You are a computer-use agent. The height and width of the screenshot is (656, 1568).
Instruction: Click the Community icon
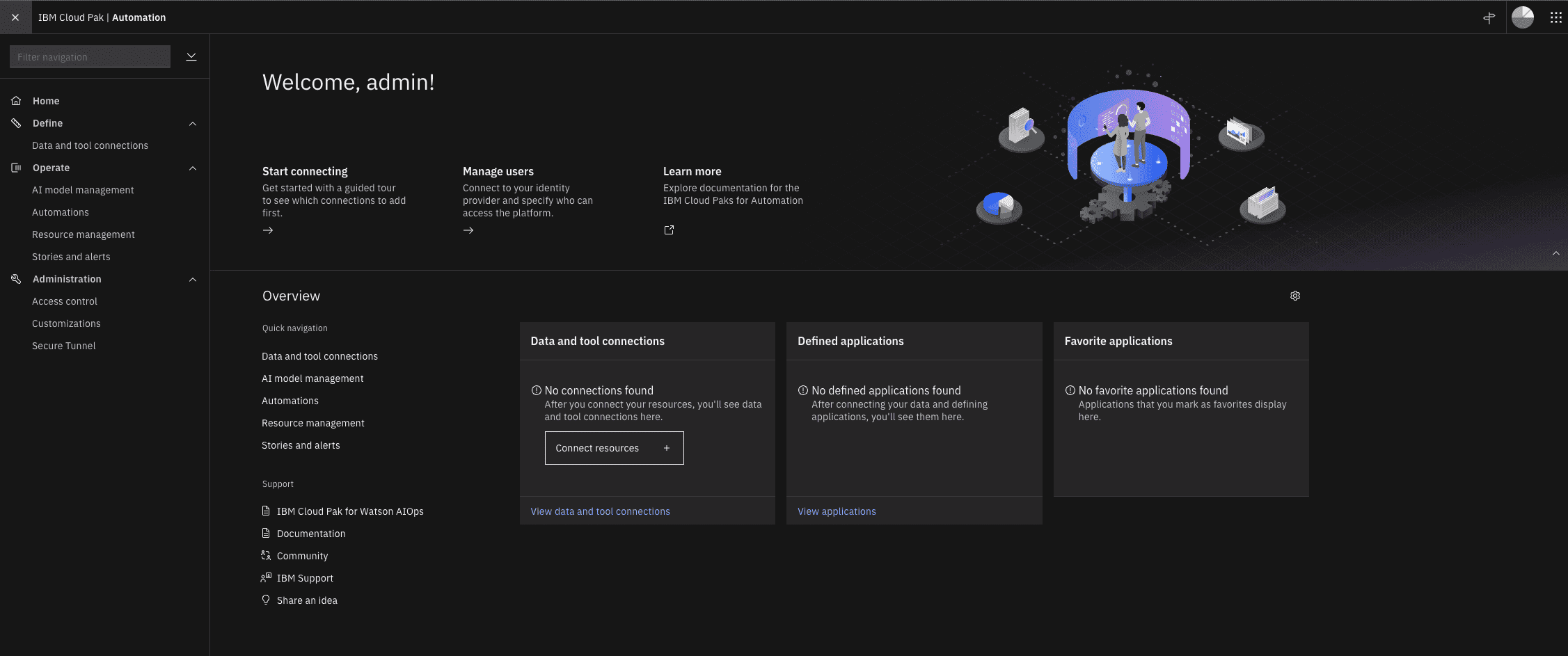tap(266, 555)
